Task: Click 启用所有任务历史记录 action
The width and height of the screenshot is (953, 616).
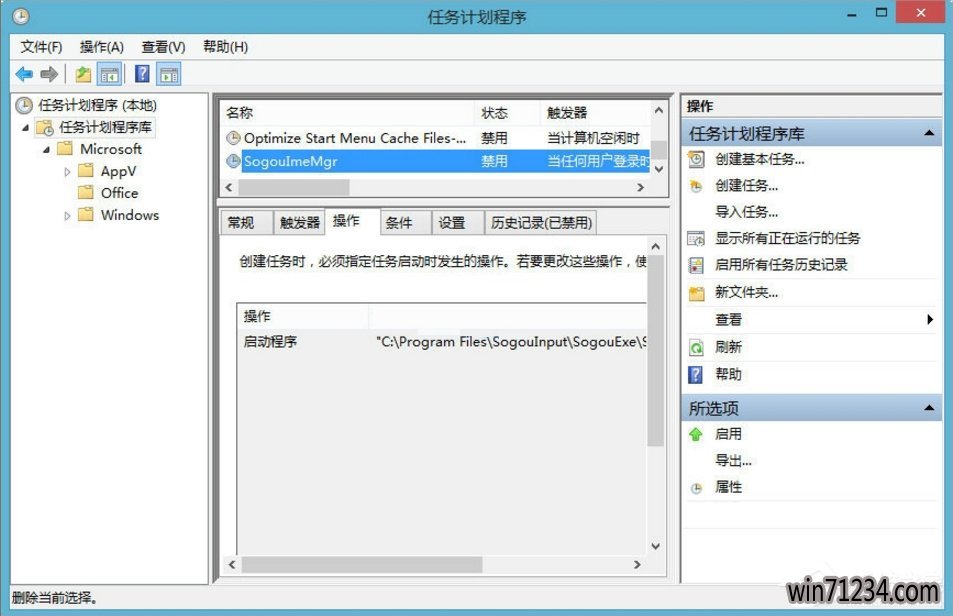Action: [x=781, y=265]
